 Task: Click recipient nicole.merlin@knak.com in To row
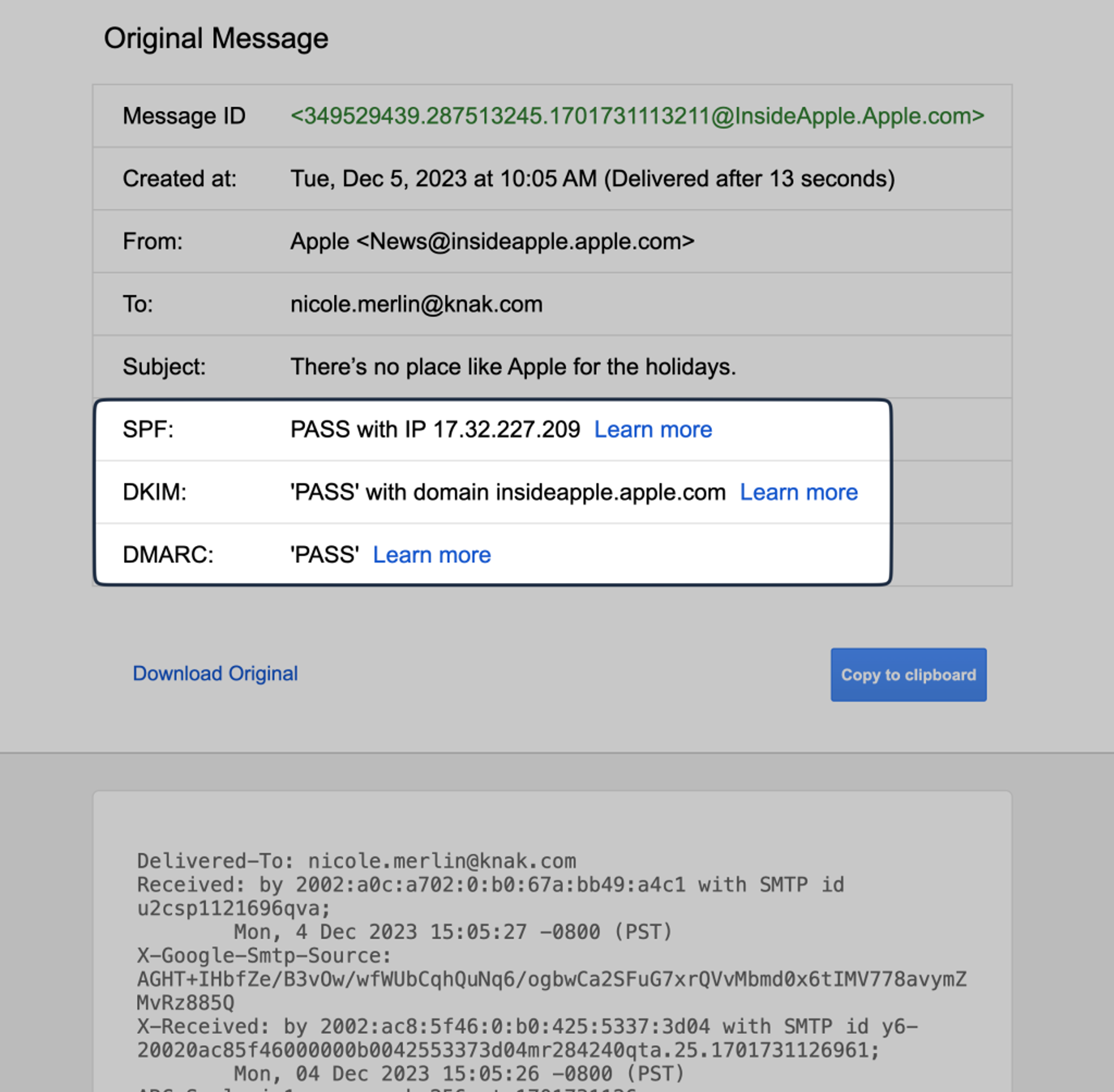coord(416,304)
